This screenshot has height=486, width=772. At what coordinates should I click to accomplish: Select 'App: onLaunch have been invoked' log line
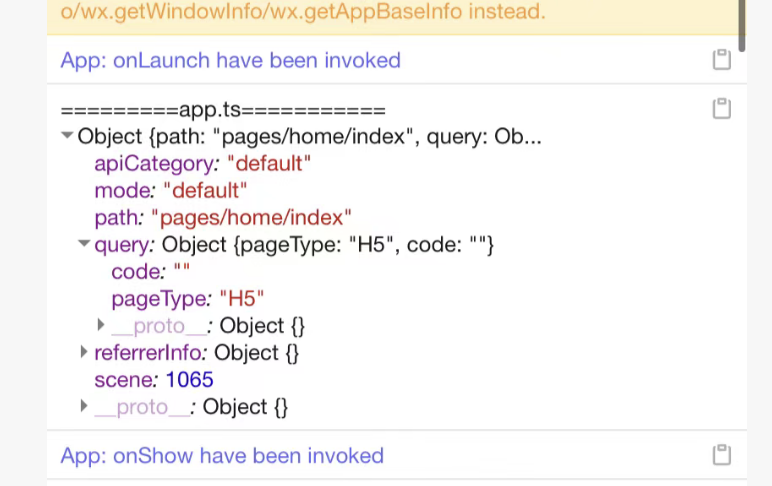tap(230, 61)
